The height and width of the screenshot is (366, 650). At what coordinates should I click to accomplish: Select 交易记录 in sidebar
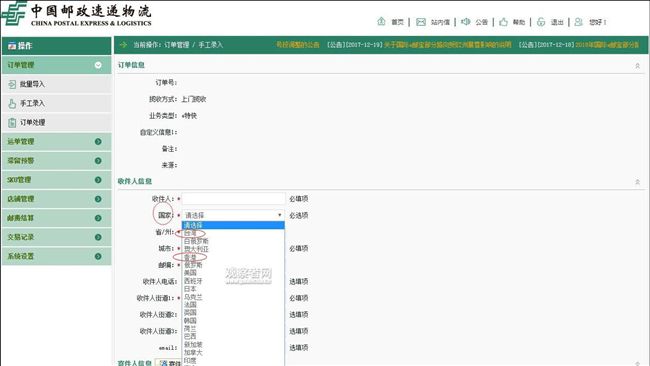pos(57,237)
